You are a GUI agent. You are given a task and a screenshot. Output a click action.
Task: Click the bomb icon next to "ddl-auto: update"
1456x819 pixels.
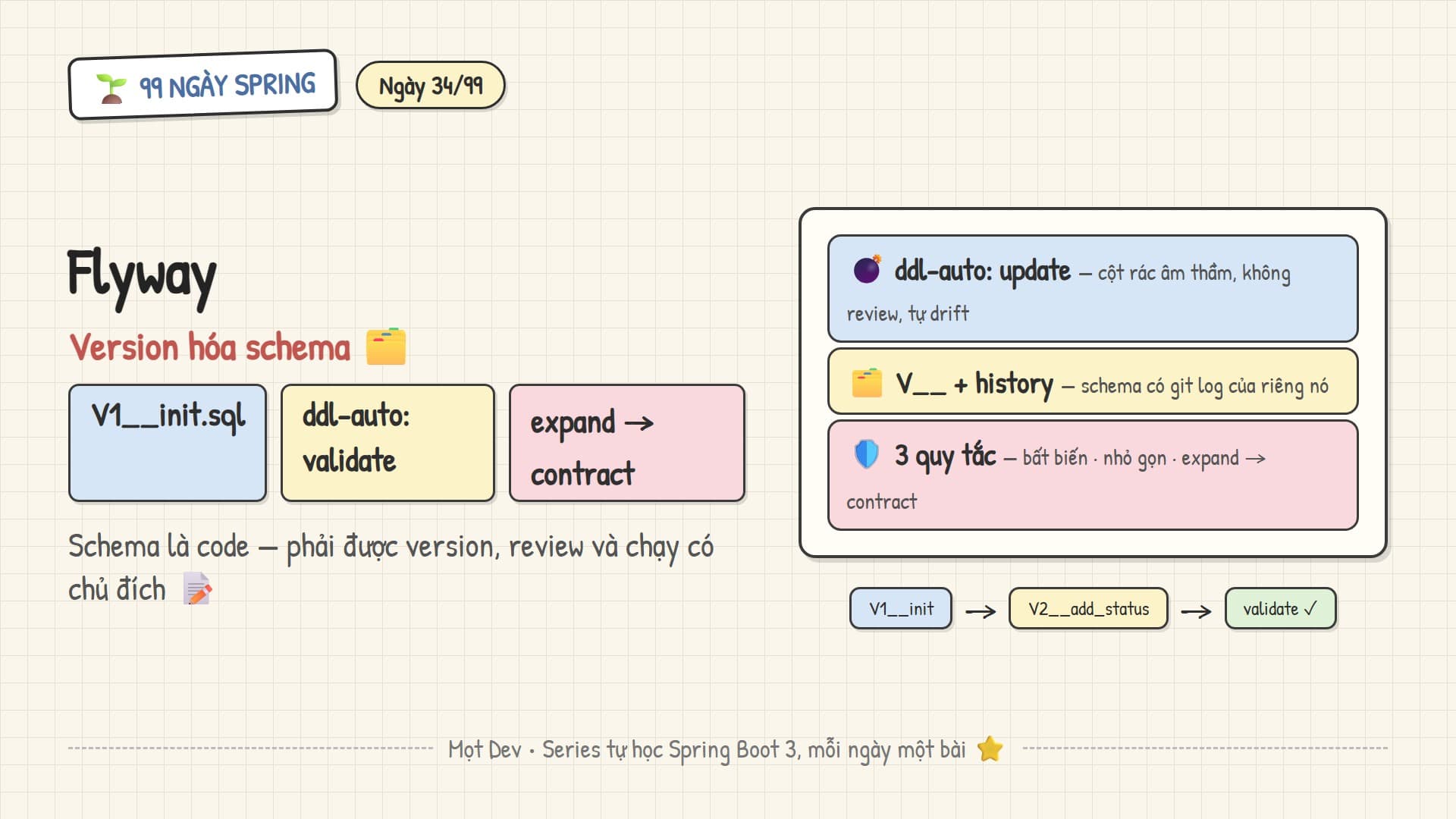[867, 269]
